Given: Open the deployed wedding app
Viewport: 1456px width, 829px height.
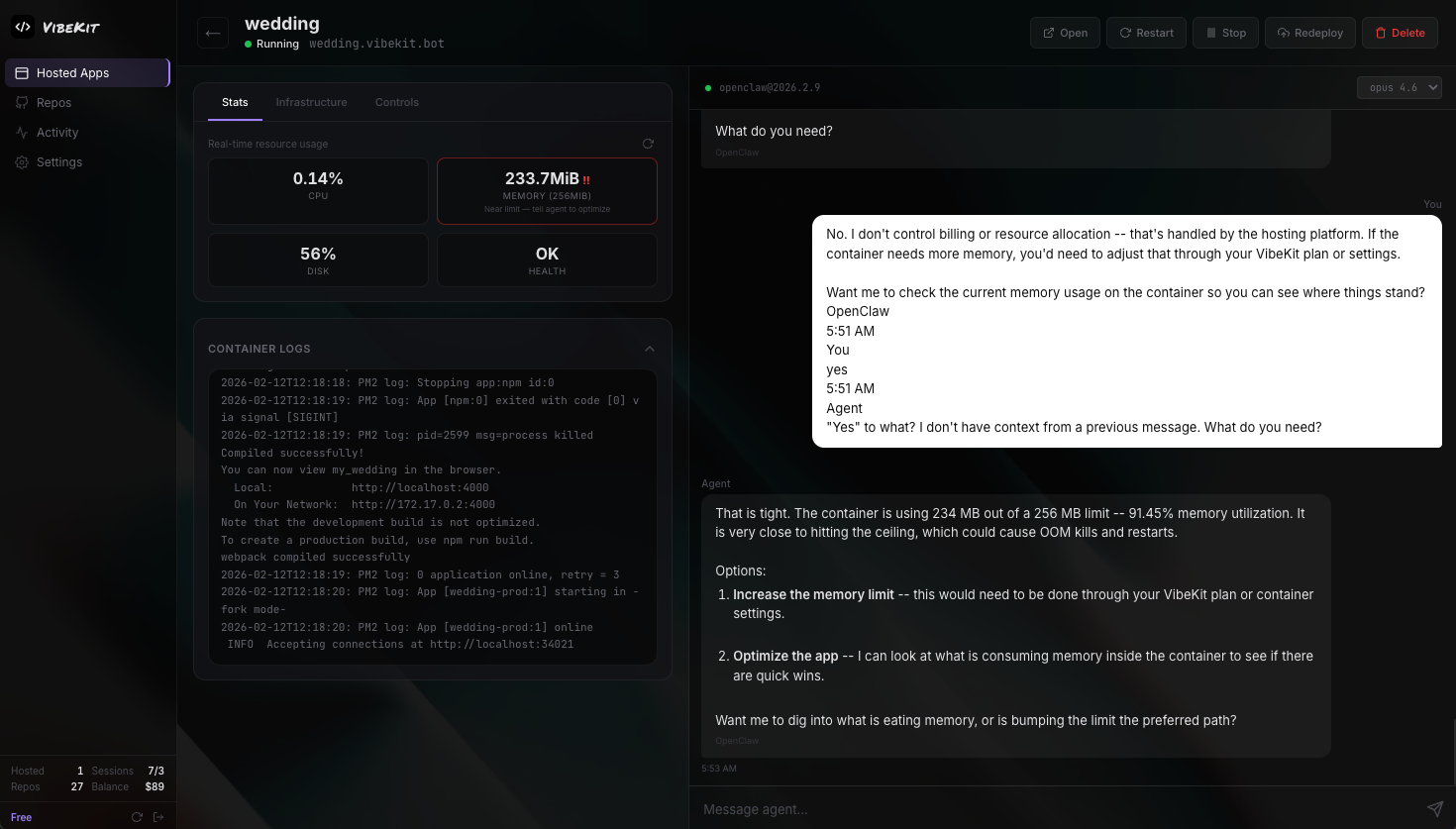Looking at the screenshot, I should point(1065,32).
